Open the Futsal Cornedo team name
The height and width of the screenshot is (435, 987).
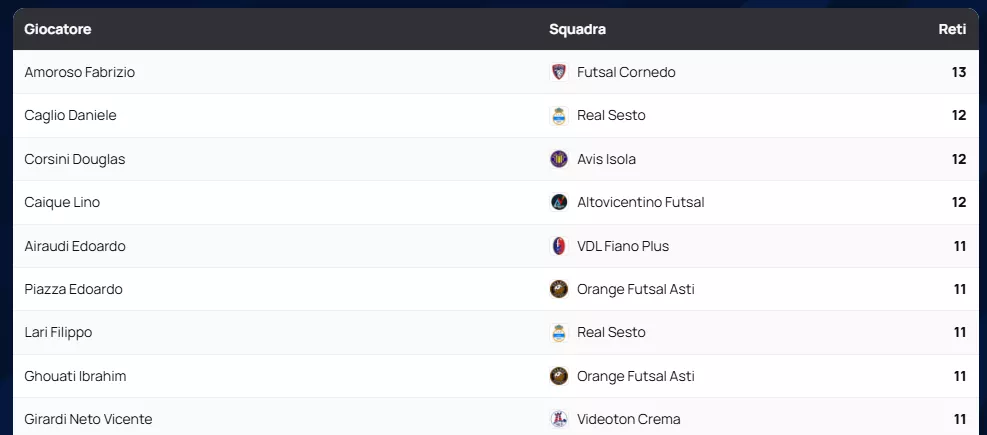[626, 72]
